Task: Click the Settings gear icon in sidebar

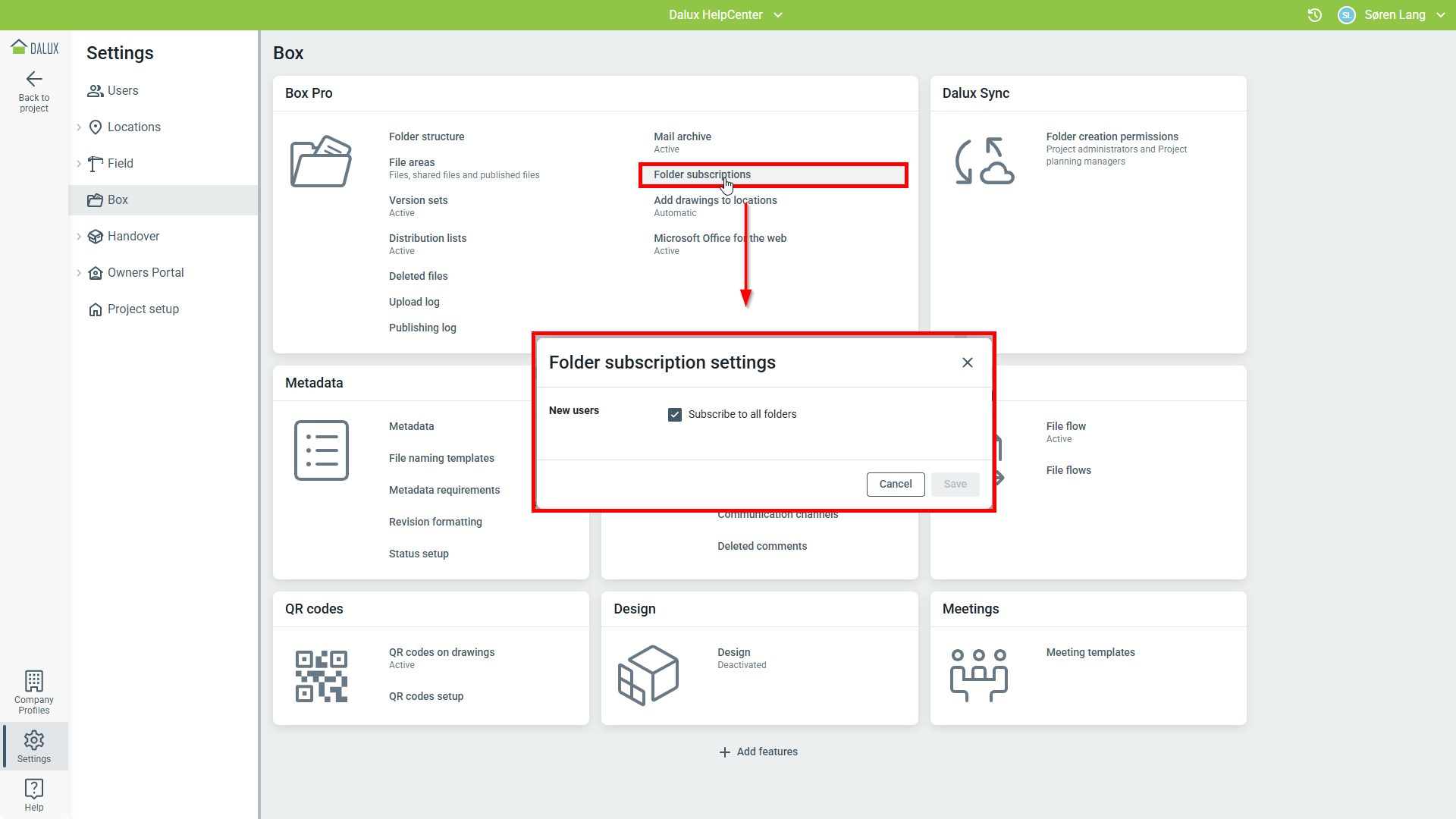Action: 34,740
